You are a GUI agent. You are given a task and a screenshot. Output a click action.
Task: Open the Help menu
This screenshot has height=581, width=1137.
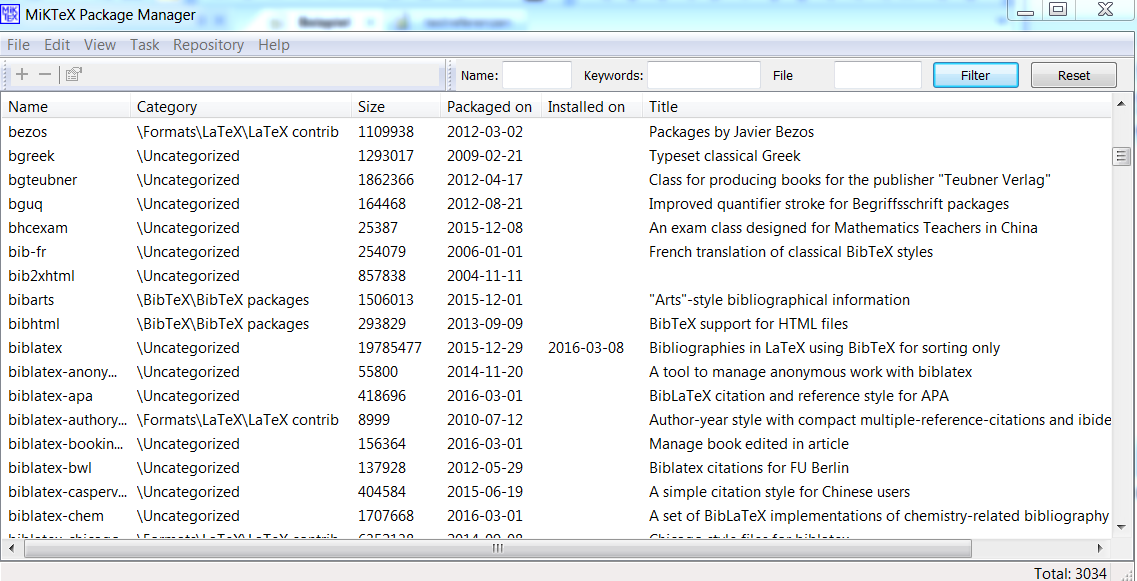click(274, 45)
